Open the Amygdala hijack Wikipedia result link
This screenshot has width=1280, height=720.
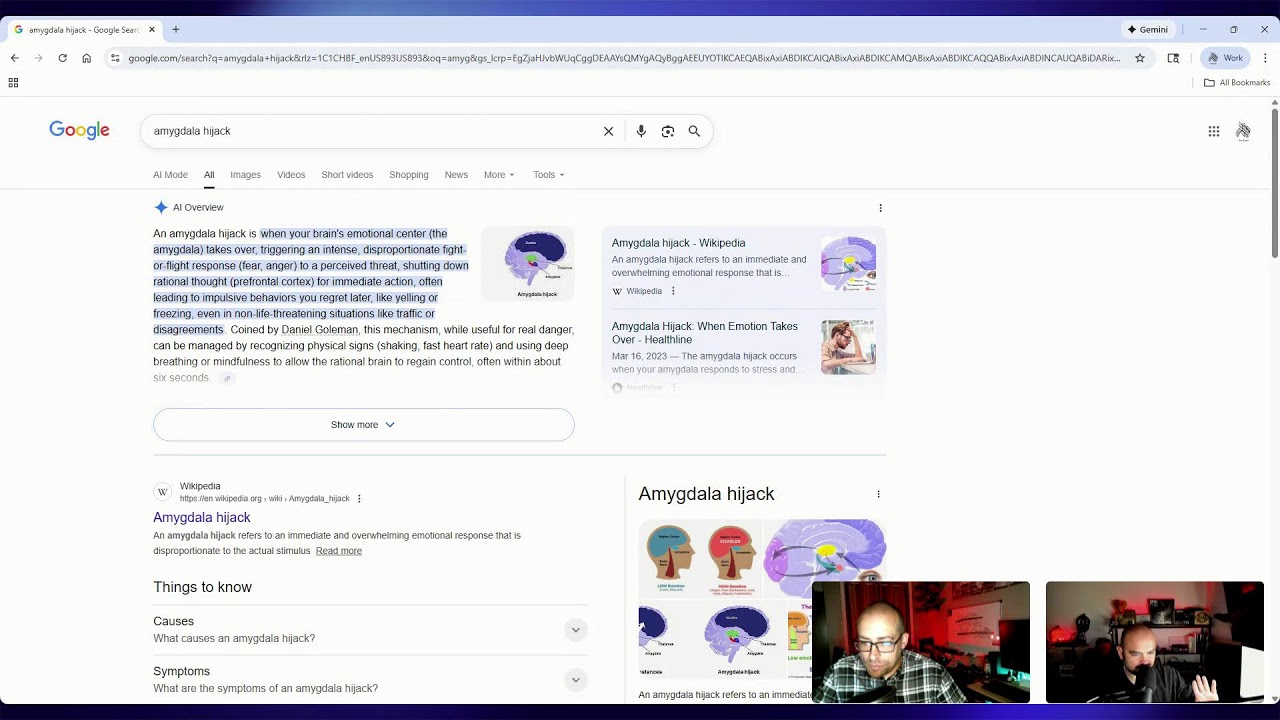(202, 517)
